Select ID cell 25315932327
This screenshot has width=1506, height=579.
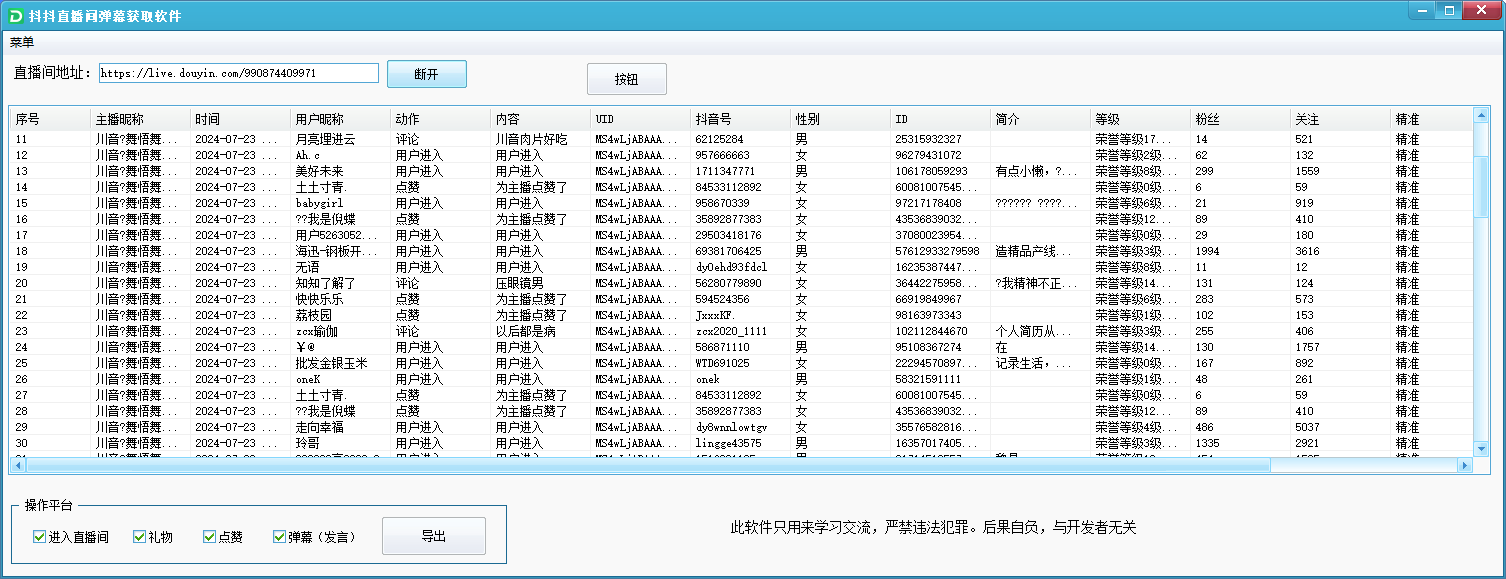tap(928, 139)
